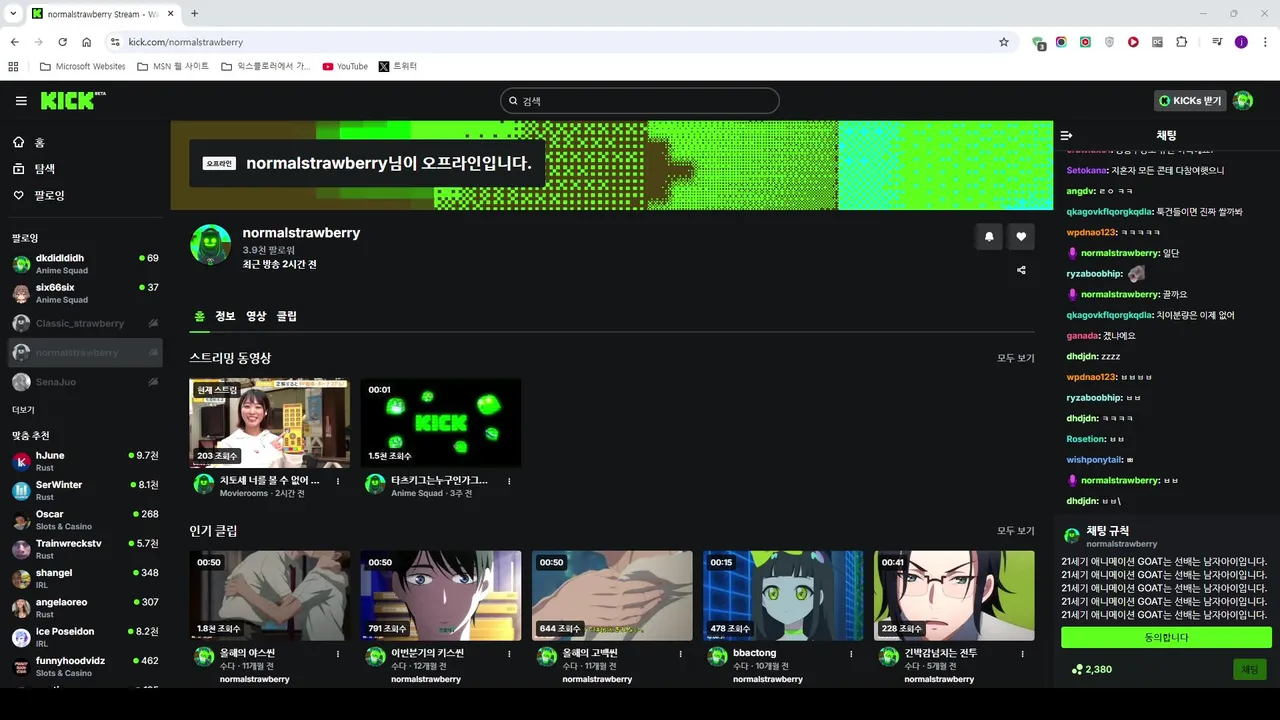Open options menu for Movierooms video
This screenshot has height=720, width=1280.
[338, 481]
